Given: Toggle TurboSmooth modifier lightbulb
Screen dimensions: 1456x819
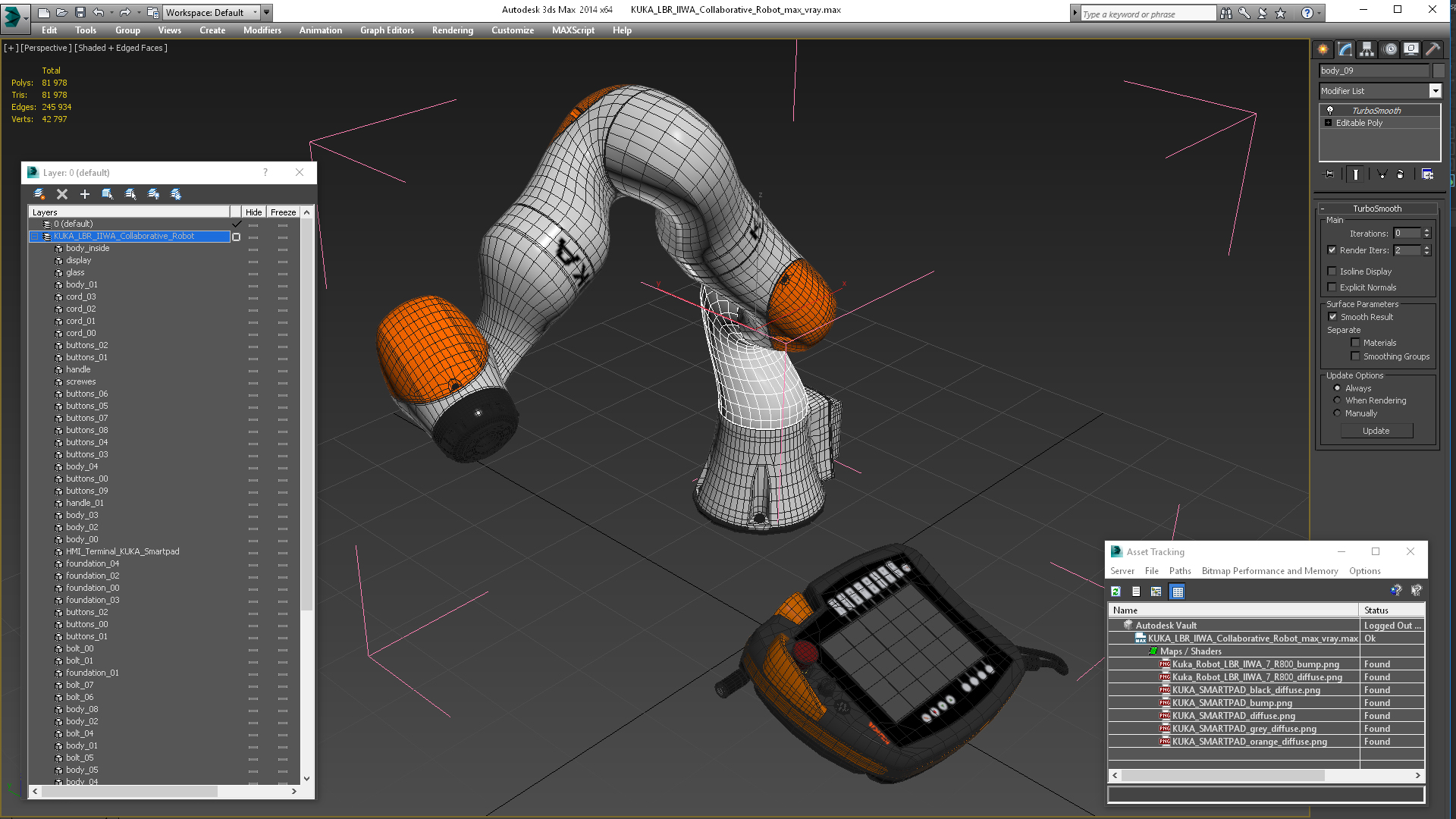Looking at the screenshot, I should coord(1329,111).
